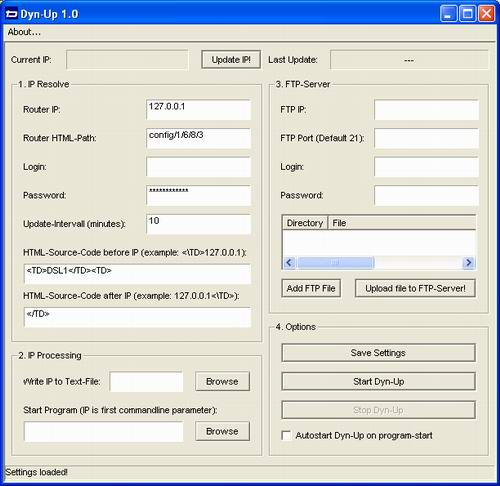This screenshot has width=500, height=486.
Task: Click the Update IP! button
Action: [231, 60]
